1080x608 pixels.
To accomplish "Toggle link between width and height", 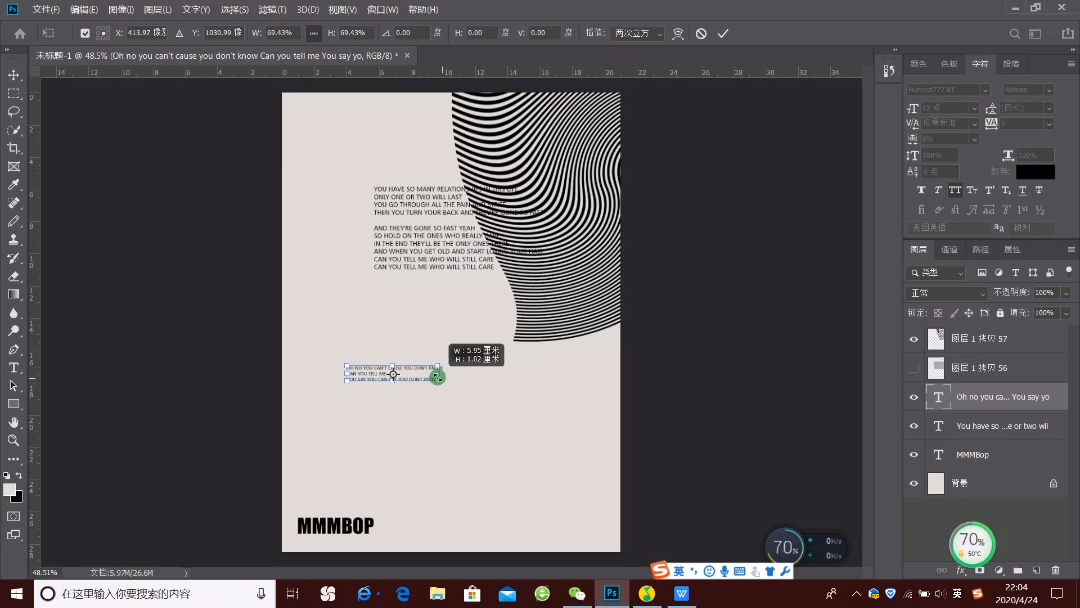I will click(313, 33).
